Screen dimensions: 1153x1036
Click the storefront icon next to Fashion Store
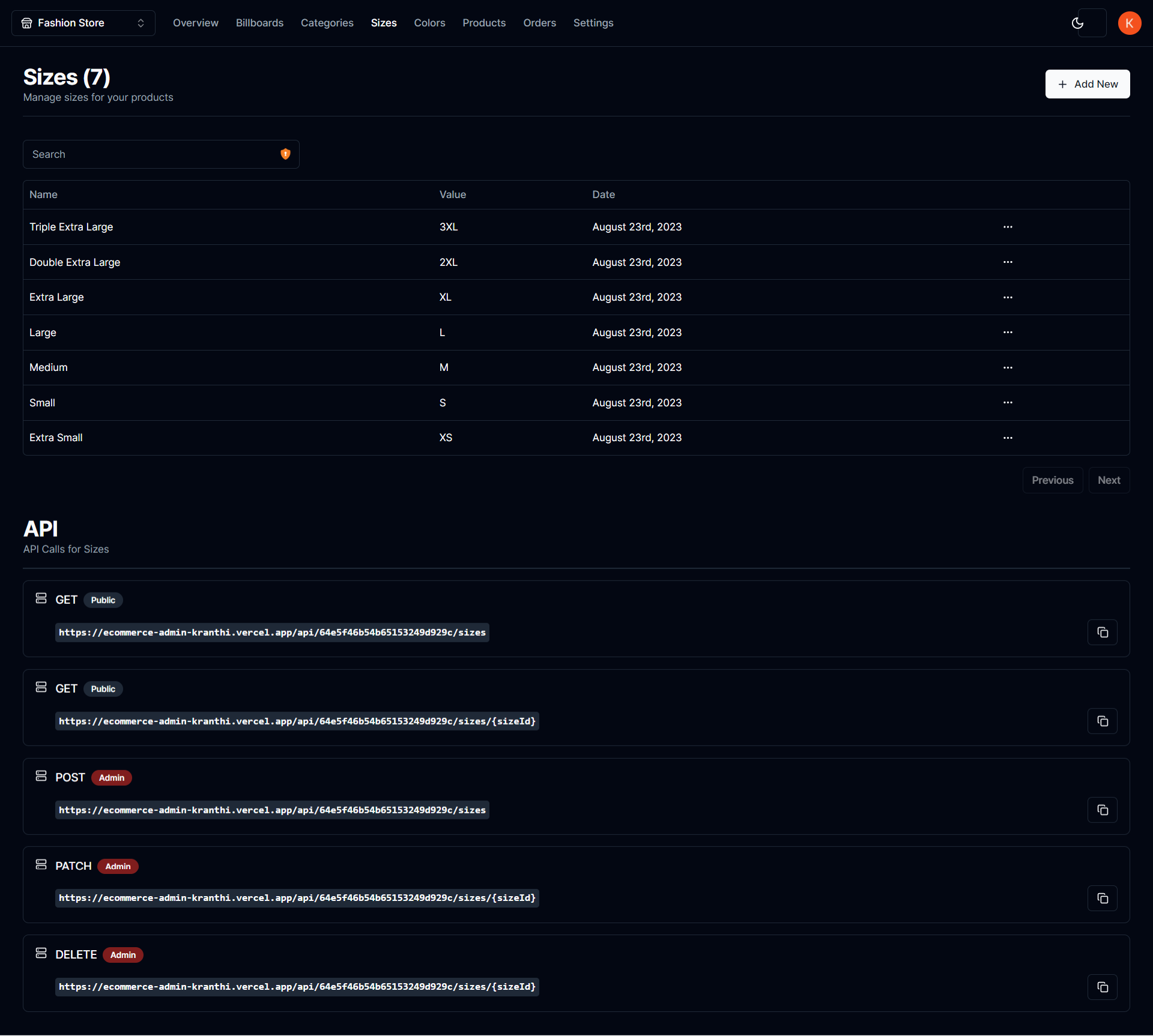(26, 22)
